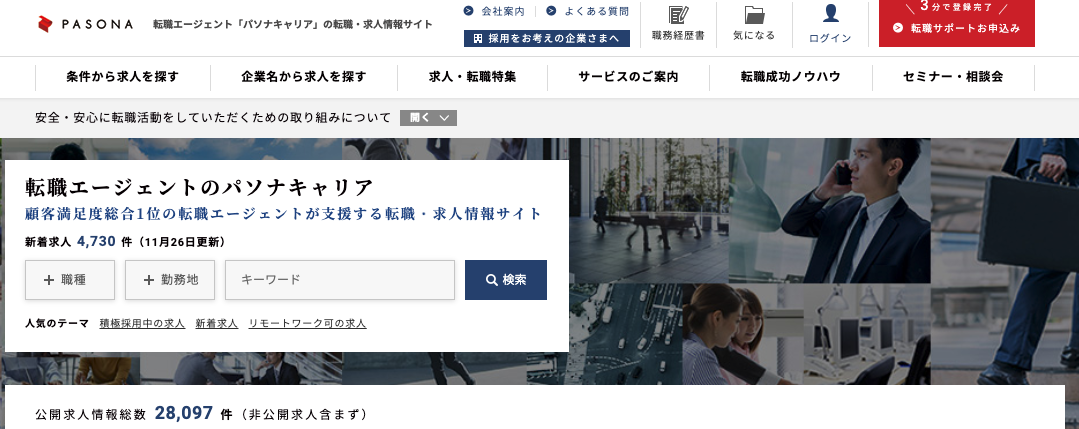Click the site tagline 転職・求人情報サイト text
The height and width of the screenshot is (429, 1079).
[292, 25]
